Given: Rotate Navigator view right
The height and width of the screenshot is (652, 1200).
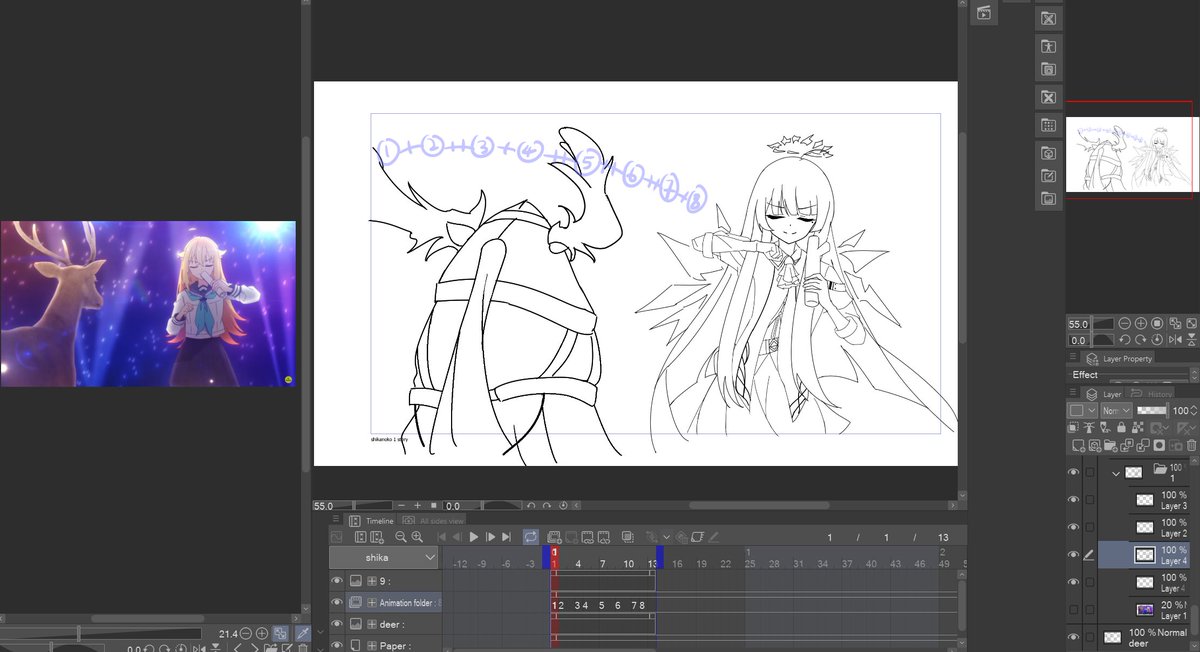Looking at the screenshot, I should tap(1141, 340).
